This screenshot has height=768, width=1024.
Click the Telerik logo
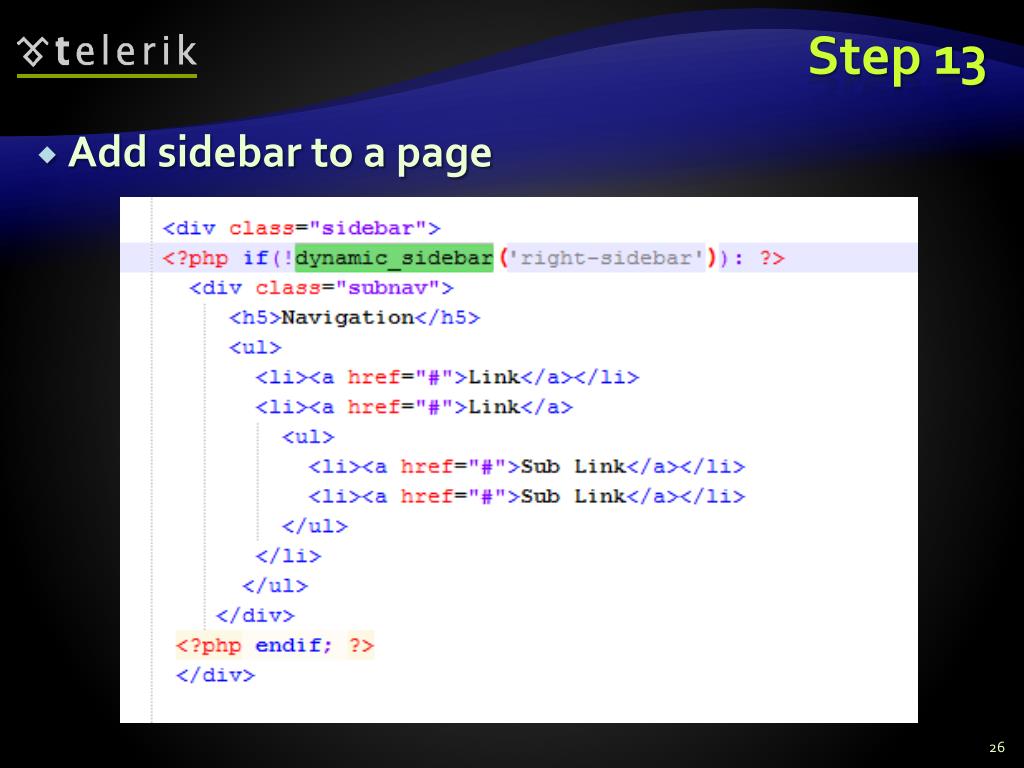[107, 55]
